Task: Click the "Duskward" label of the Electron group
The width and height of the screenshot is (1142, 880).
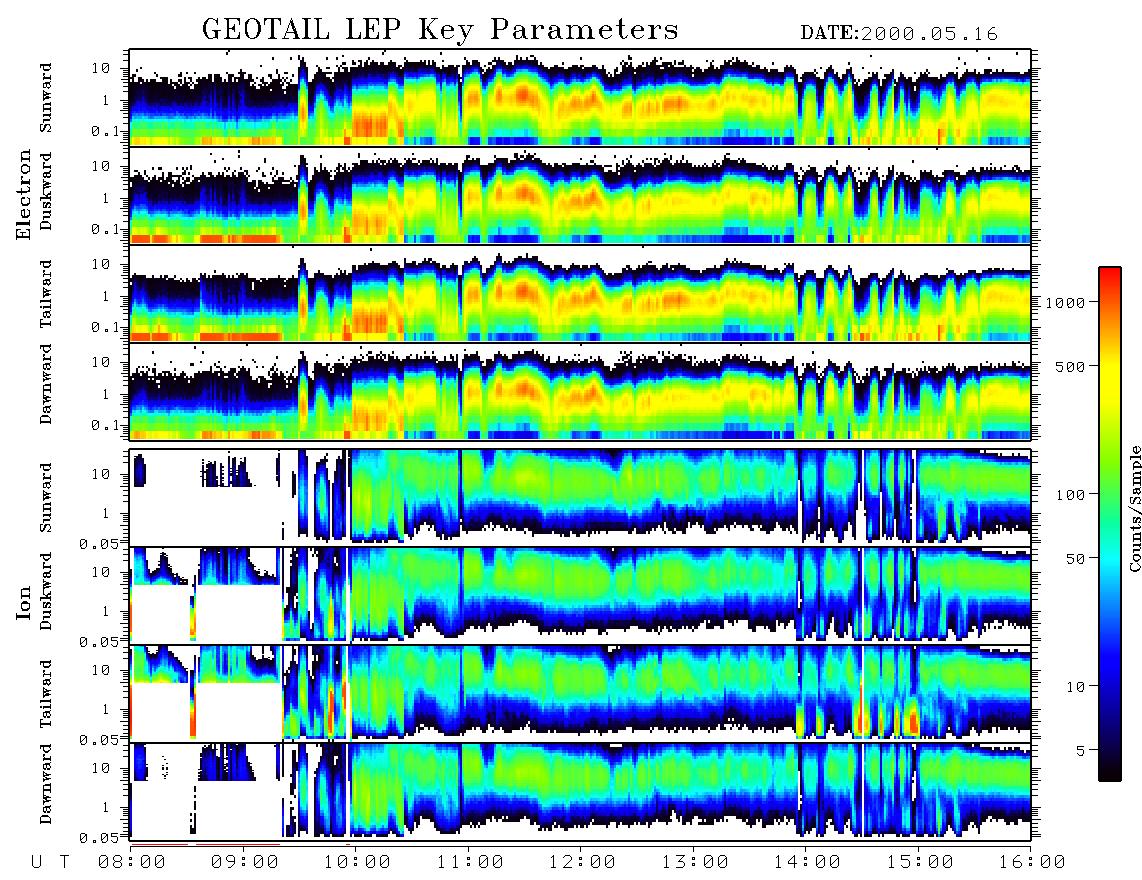Action: tap(46, 191)
